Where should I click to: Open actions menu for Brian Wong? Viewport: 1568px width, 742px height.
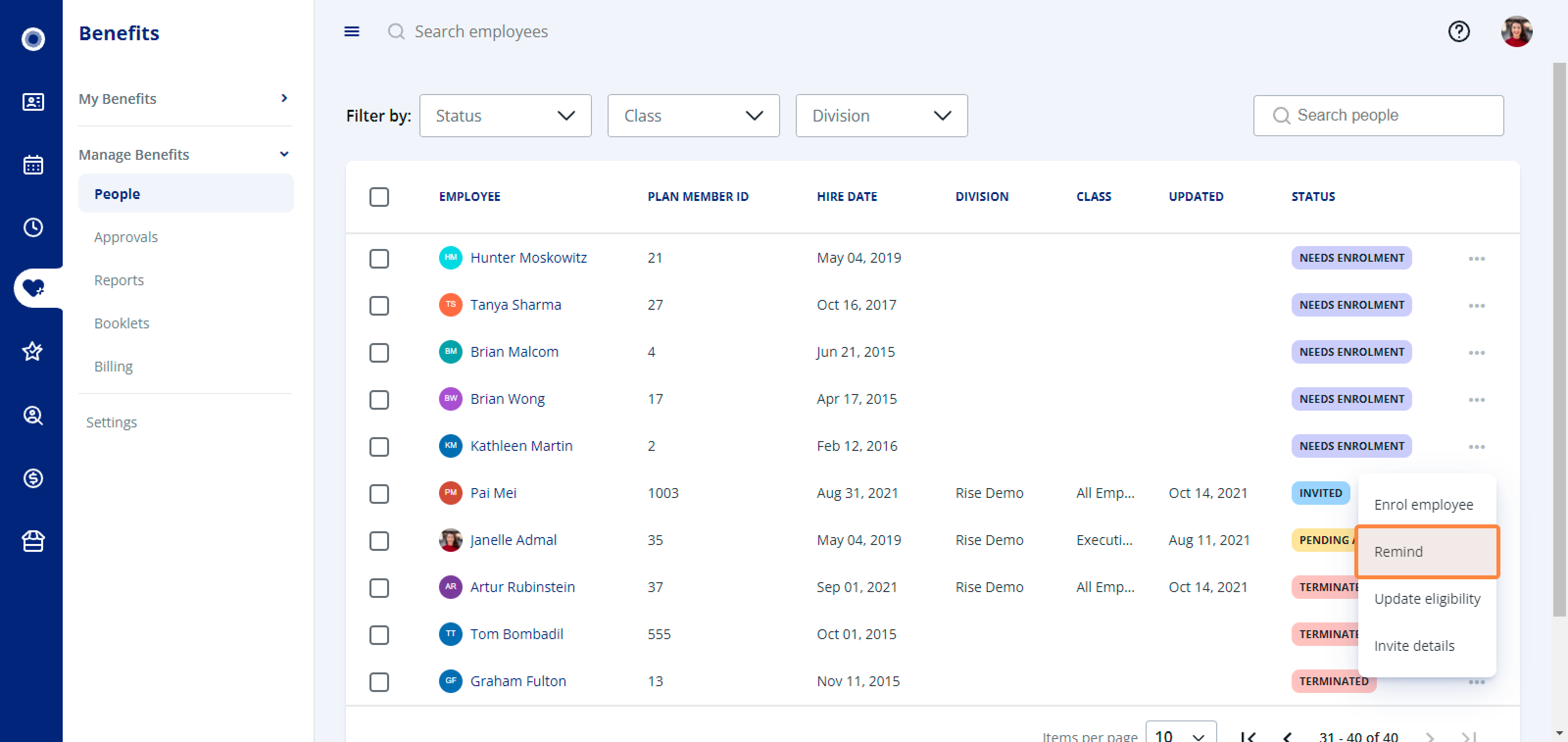[x=1476, y=400]
